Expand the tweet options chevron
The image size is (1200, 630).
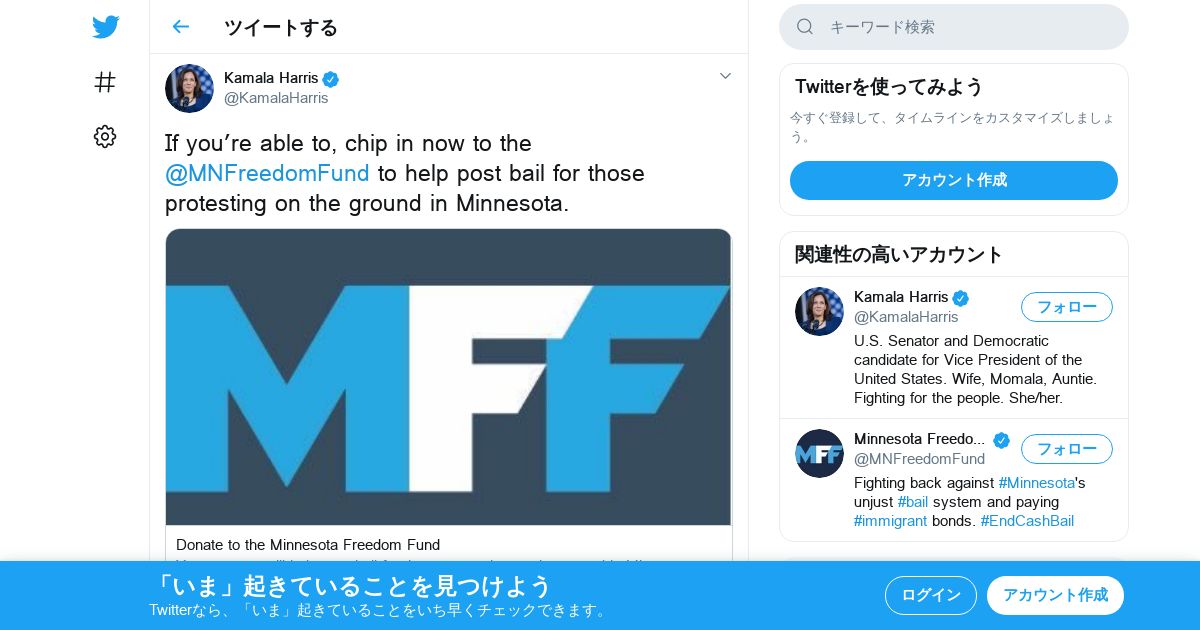point(726,76)
